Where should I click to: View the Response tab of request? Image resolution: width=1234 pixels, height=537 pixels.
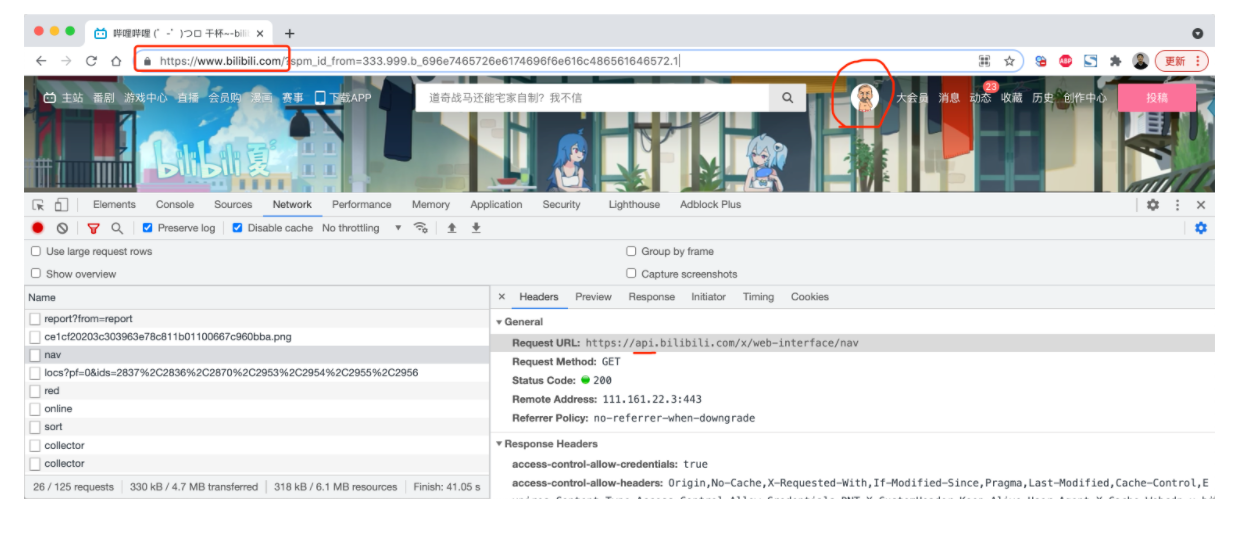651,297
